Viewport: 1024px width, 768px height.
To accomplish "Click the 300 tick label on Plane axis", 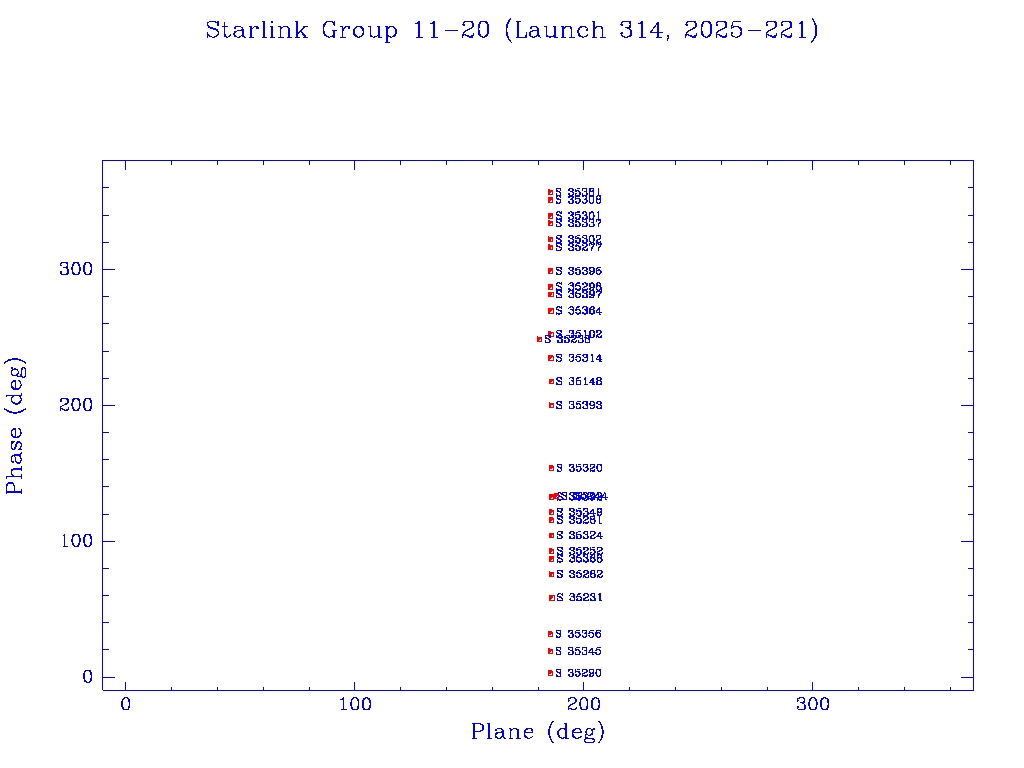I will [812, 705].
